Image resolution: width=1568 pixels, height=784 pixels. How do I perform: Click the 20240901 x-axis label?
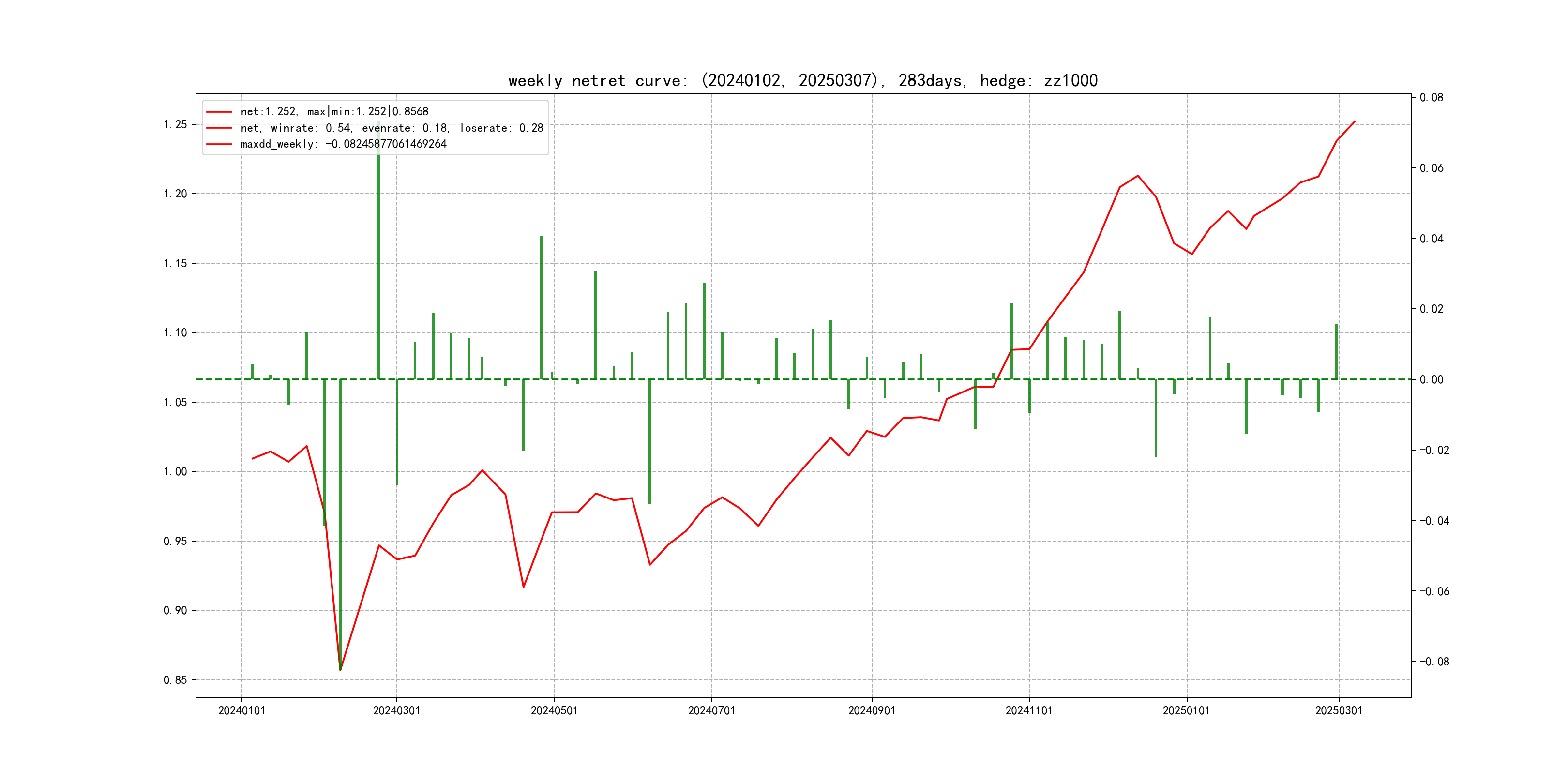click(x=872, y=710)
